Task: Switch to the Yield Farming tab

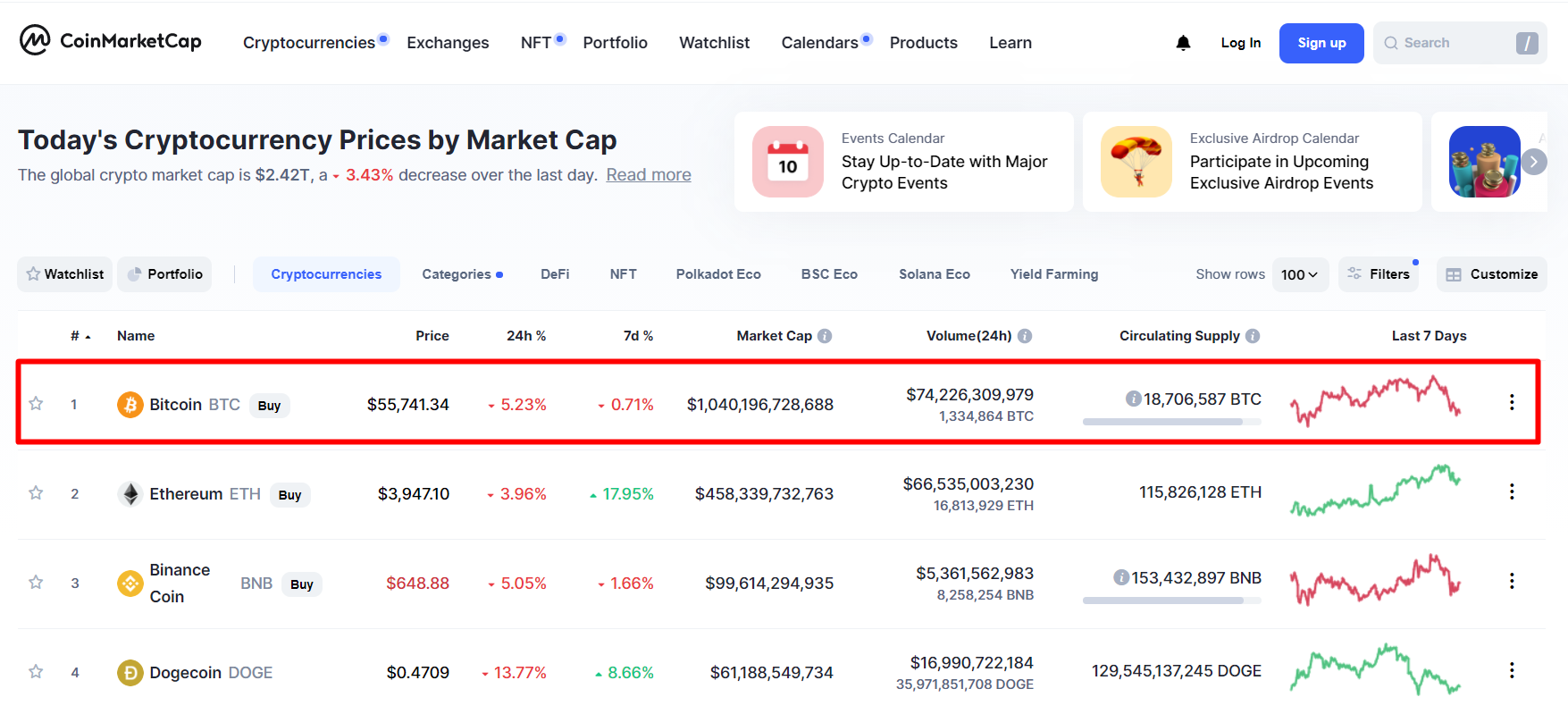Action: tap(1054, 274)
